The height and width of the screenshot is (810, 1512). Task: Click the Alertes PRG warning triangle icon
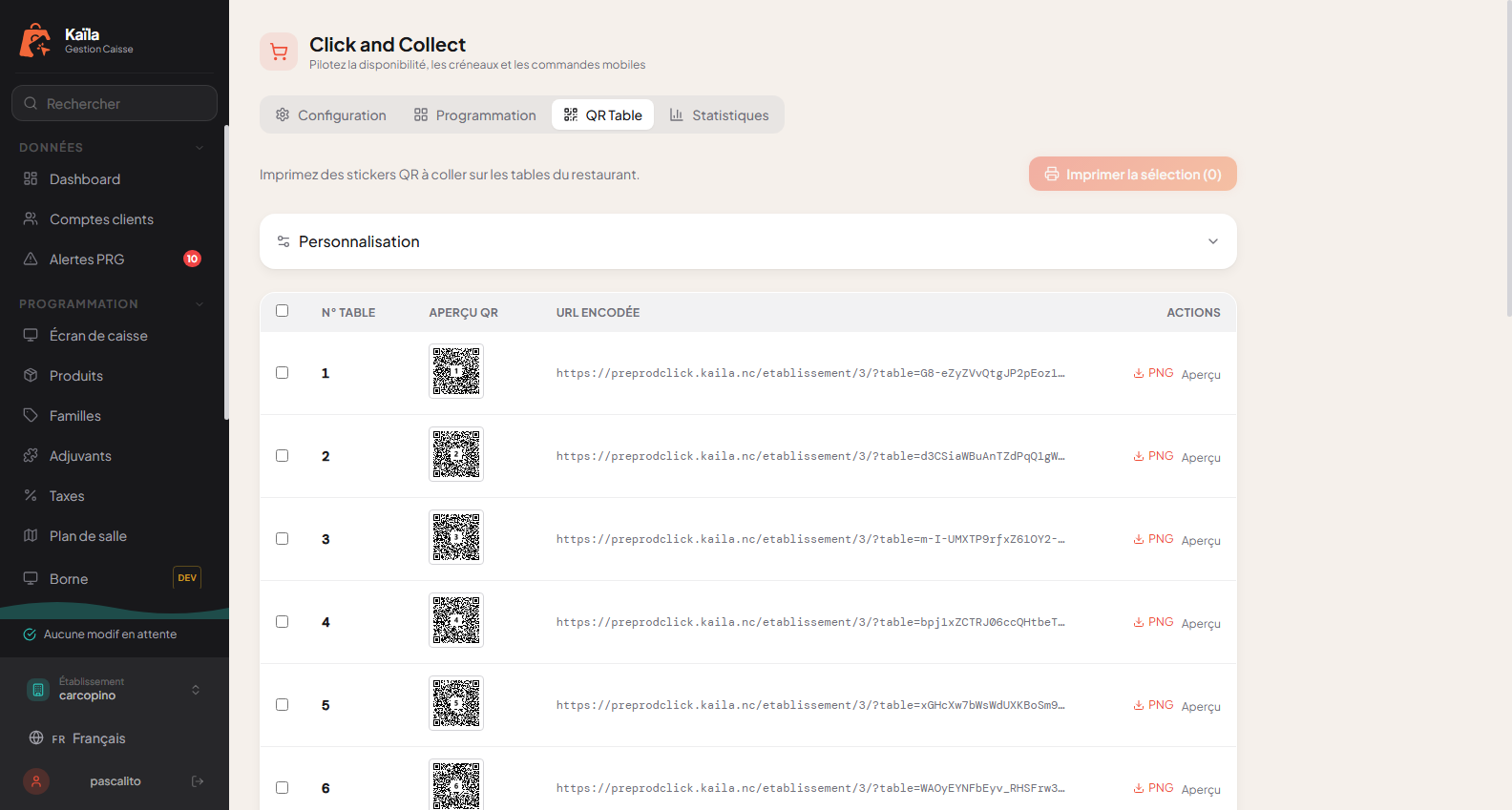(31, 259)
